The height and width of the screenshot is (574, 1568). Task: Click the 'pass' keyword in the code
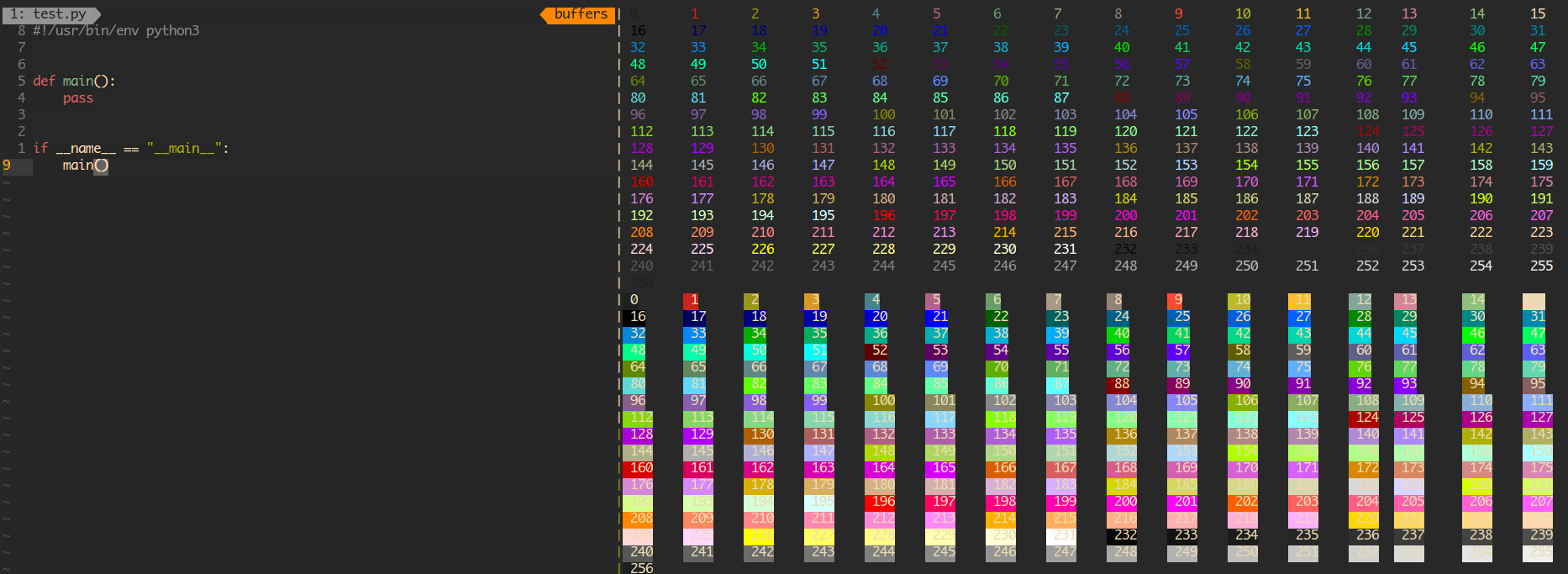[x=77, y=97]
